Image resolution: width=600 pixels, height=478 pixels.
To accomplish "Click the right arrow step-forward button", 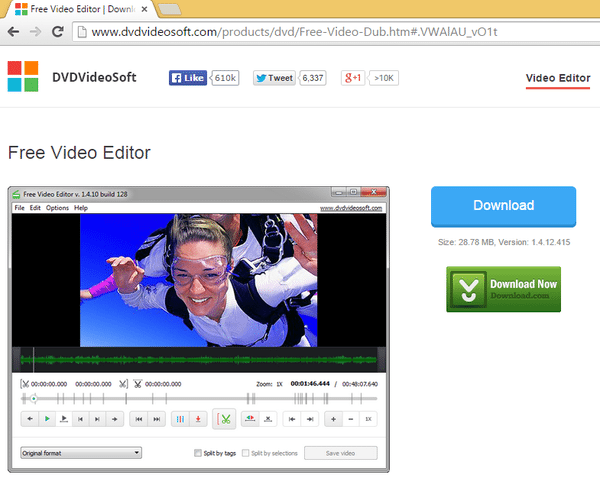I will pos(114,419).
